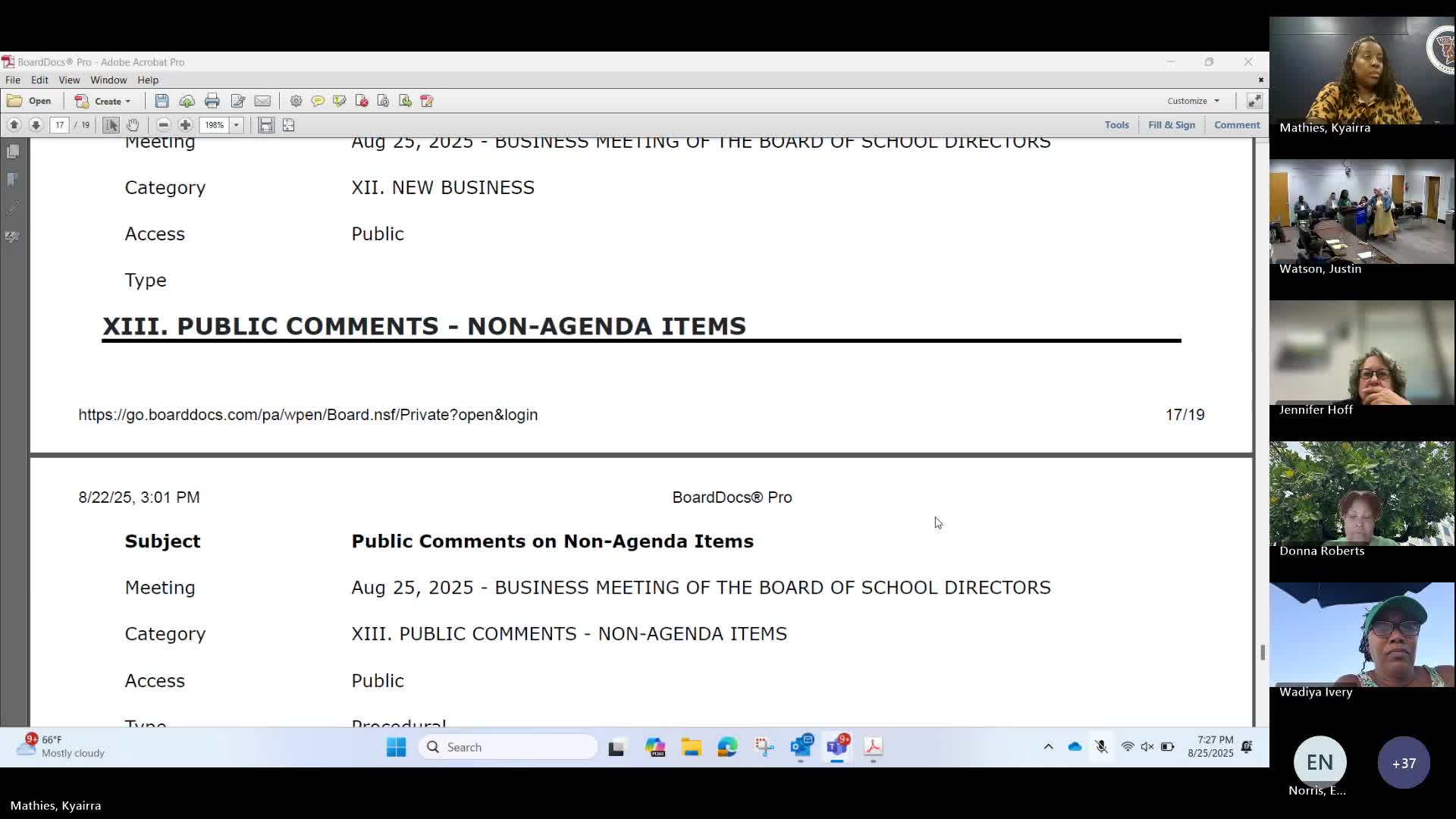
Task: Click the current page number field
Action: 59,125
